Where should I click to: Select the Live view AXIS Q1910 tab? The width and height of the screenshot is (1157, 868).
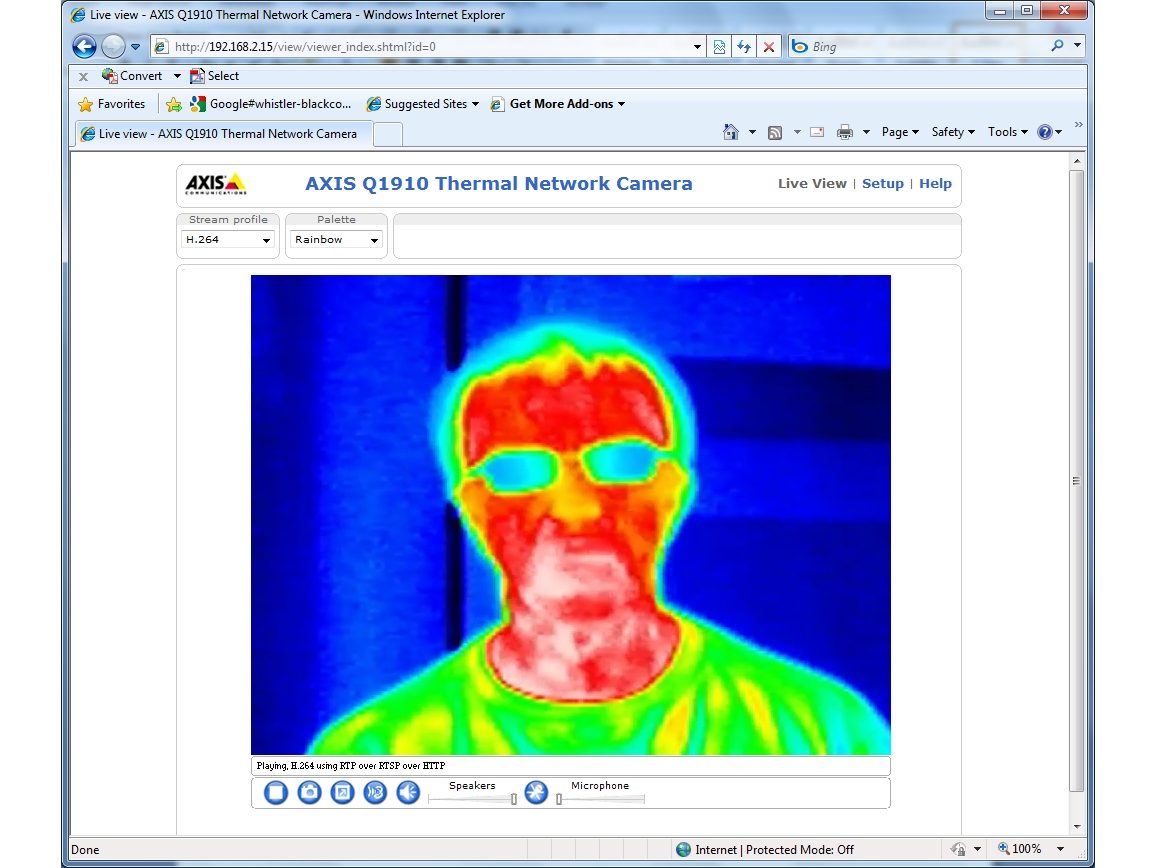[x=223, y=134]
